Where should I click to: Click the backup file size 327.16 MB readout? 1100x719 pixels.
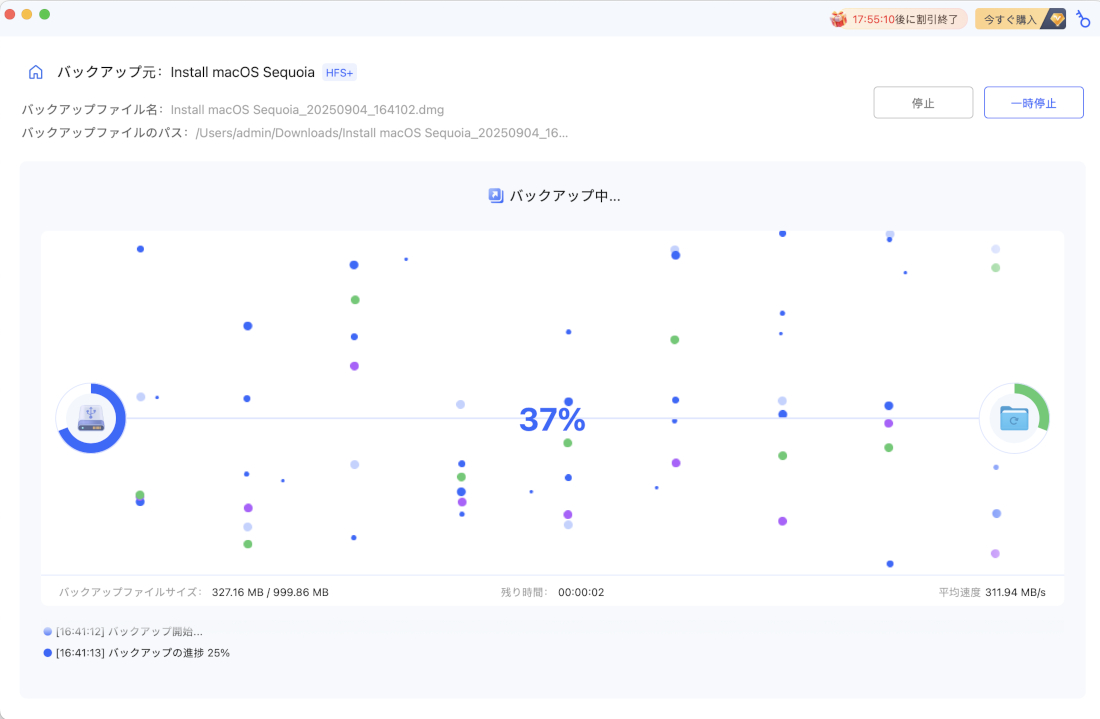268,591
